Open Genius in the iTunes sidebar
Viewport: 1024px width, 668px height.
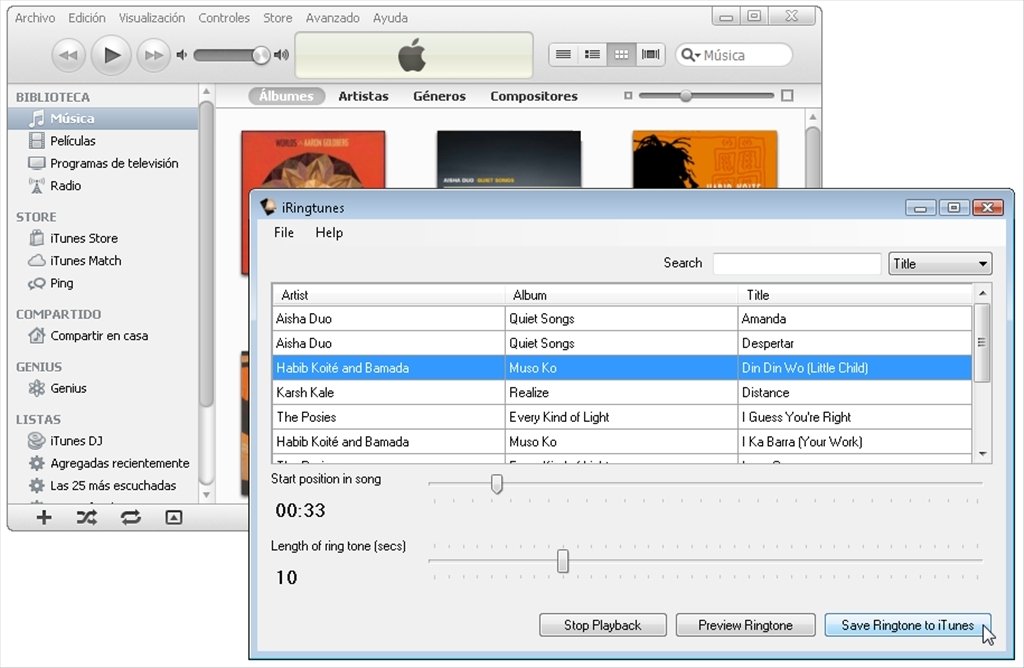103,388
